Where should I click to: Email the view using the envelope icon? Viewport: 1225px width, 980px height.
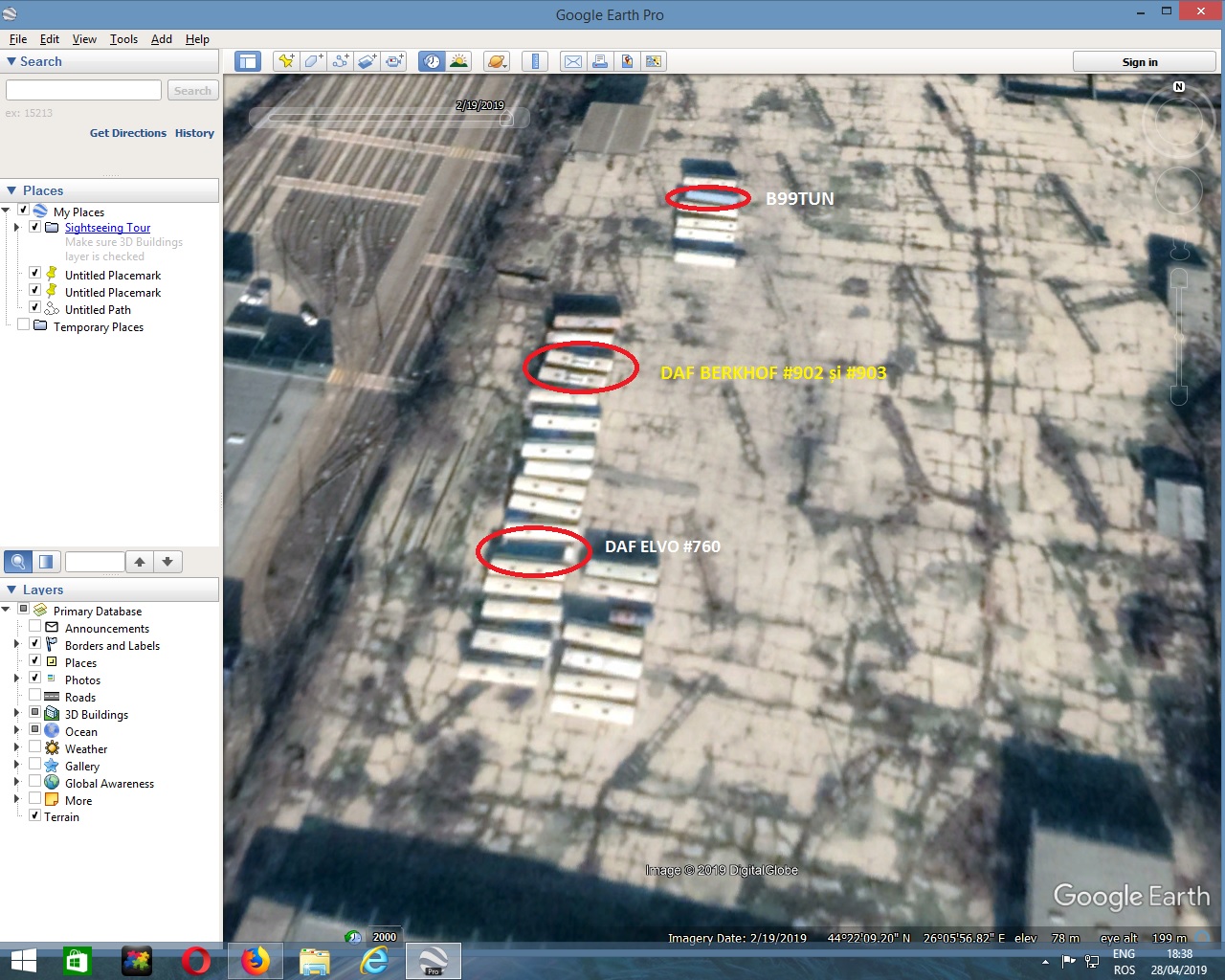point(572,61)
